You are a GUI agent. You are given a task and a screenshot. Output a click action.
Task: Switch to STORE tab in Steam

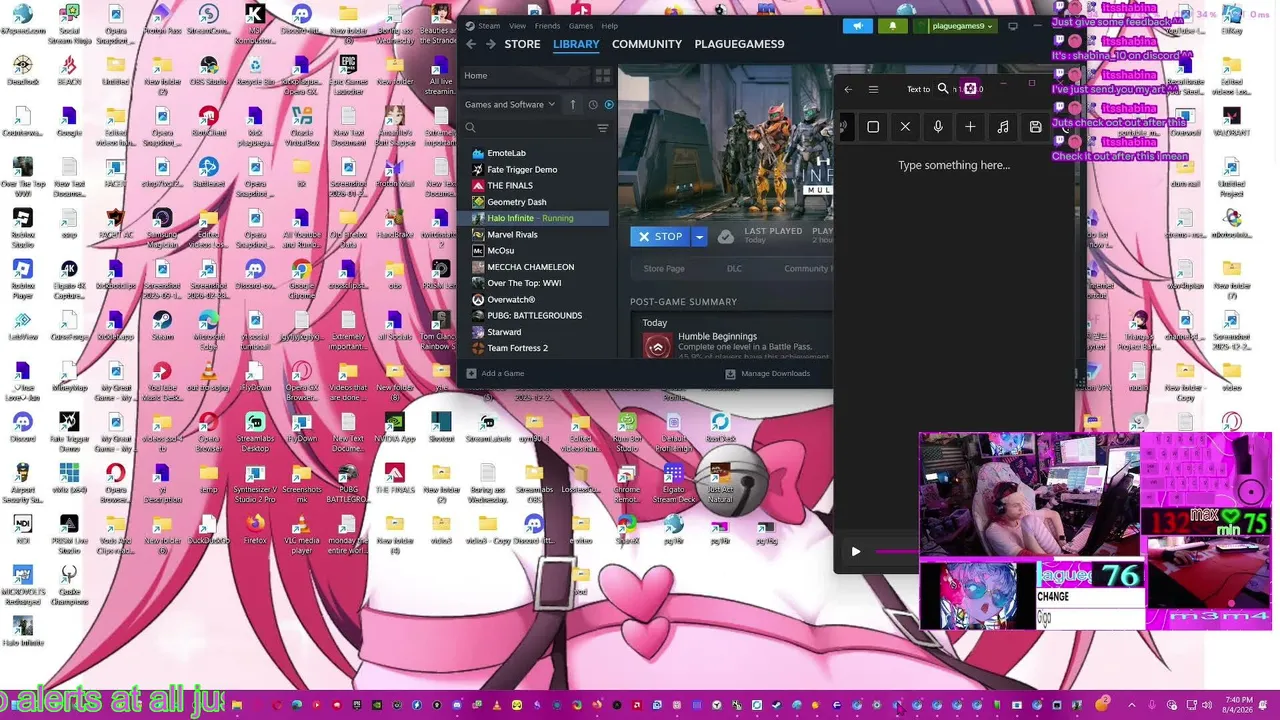tap(522, 44)
